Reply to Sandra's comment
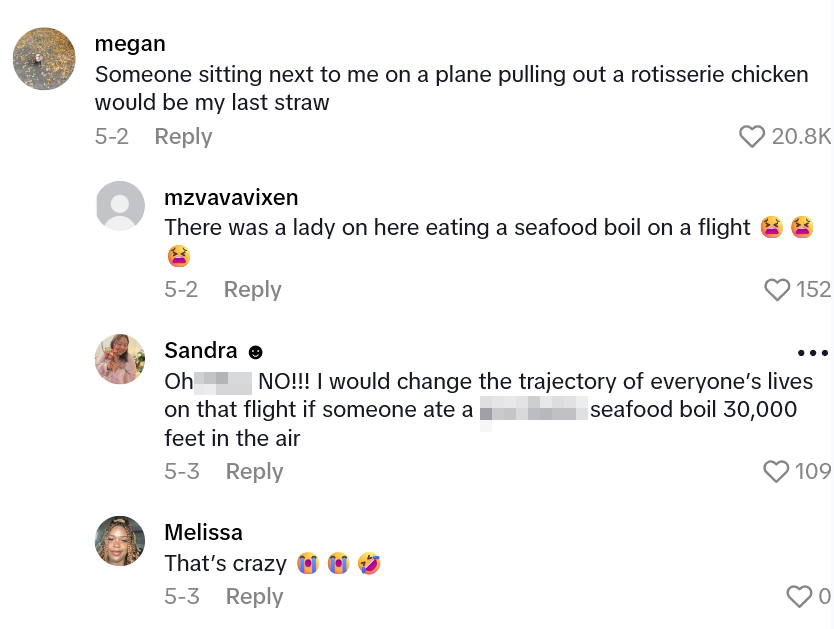This screenshot has height=629, width=834. [x=254, y=471]
